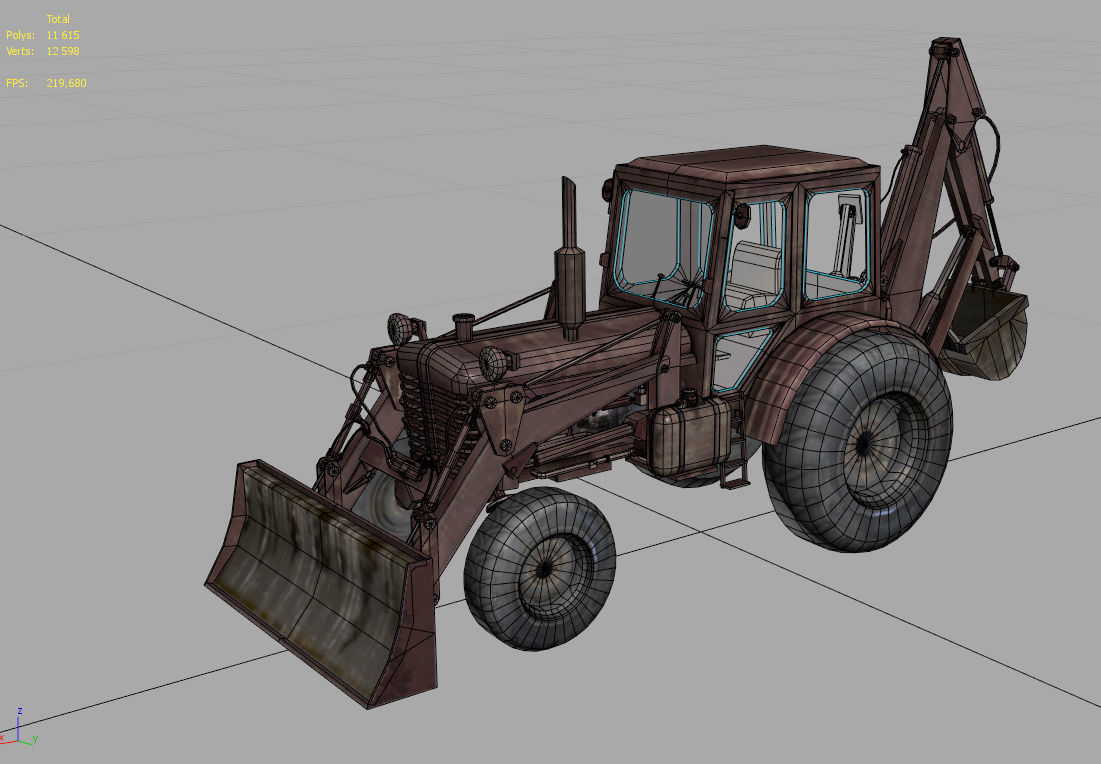Select the cab roof of the tractor
The width and height of the screenshot is (1101, 764).
[x=748, y=164]
